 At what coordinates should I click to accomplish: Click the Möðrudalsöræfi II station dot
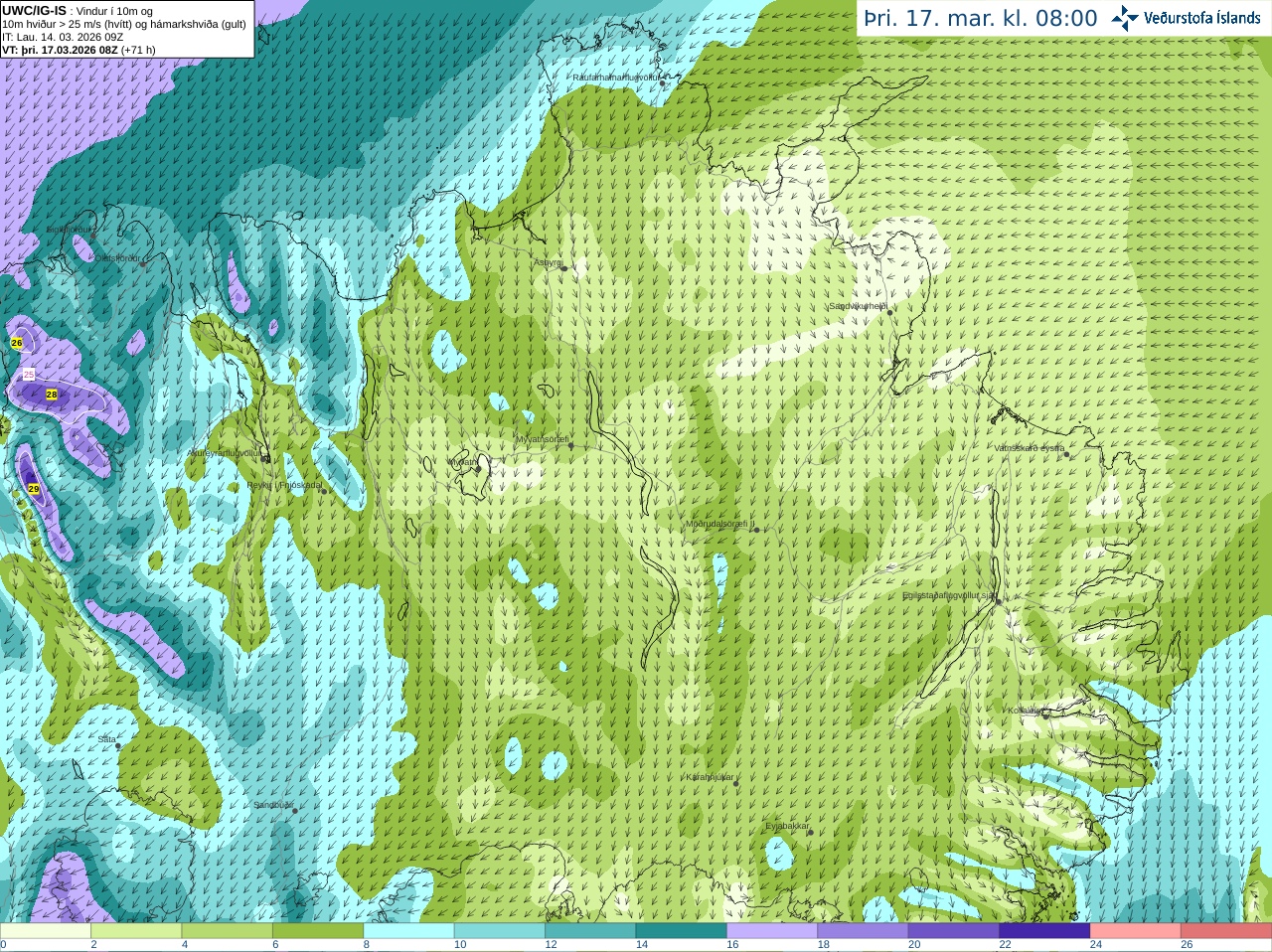click(756, 530)
